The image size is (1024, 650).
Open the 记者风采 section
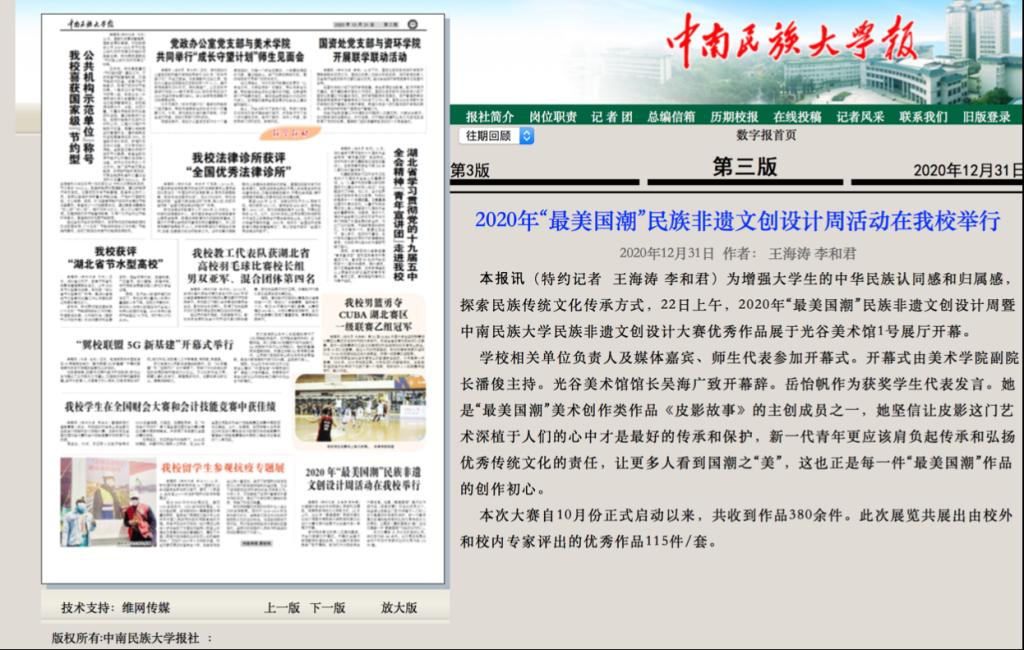click(860, 116)
